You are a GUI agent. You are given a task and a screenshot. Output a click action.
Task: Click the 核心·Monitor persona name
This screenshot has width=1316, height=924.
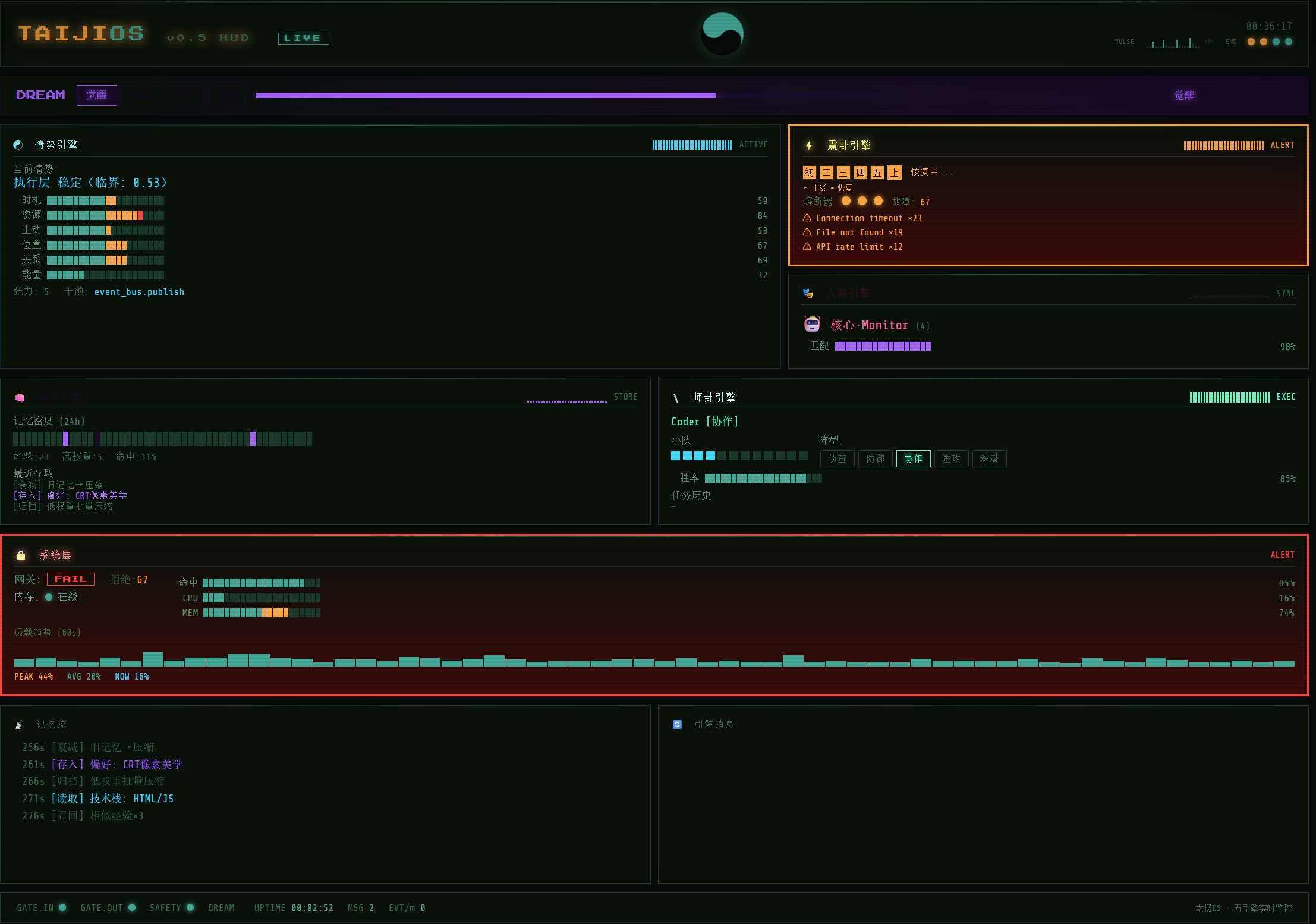pos(869,325)
